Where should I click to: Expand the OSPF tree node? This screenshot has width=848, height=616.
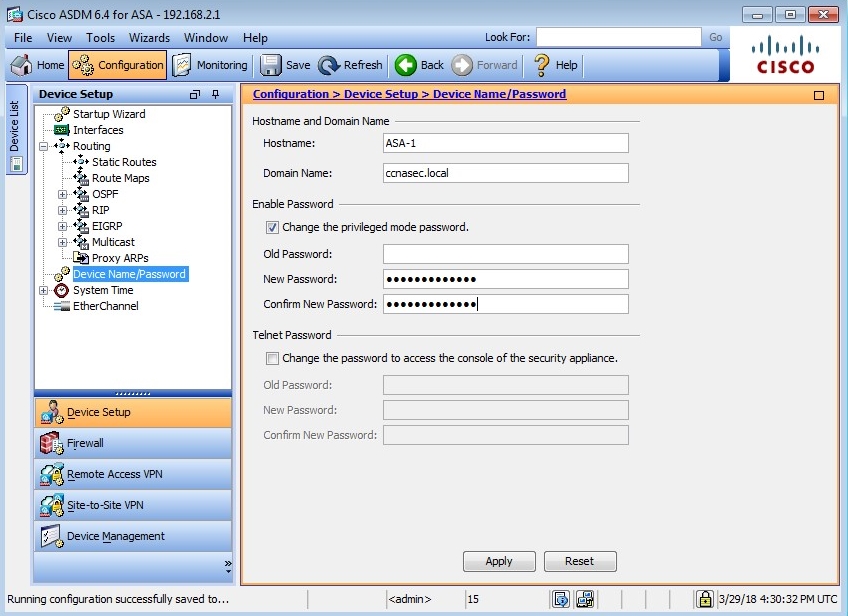coord(63,194)
